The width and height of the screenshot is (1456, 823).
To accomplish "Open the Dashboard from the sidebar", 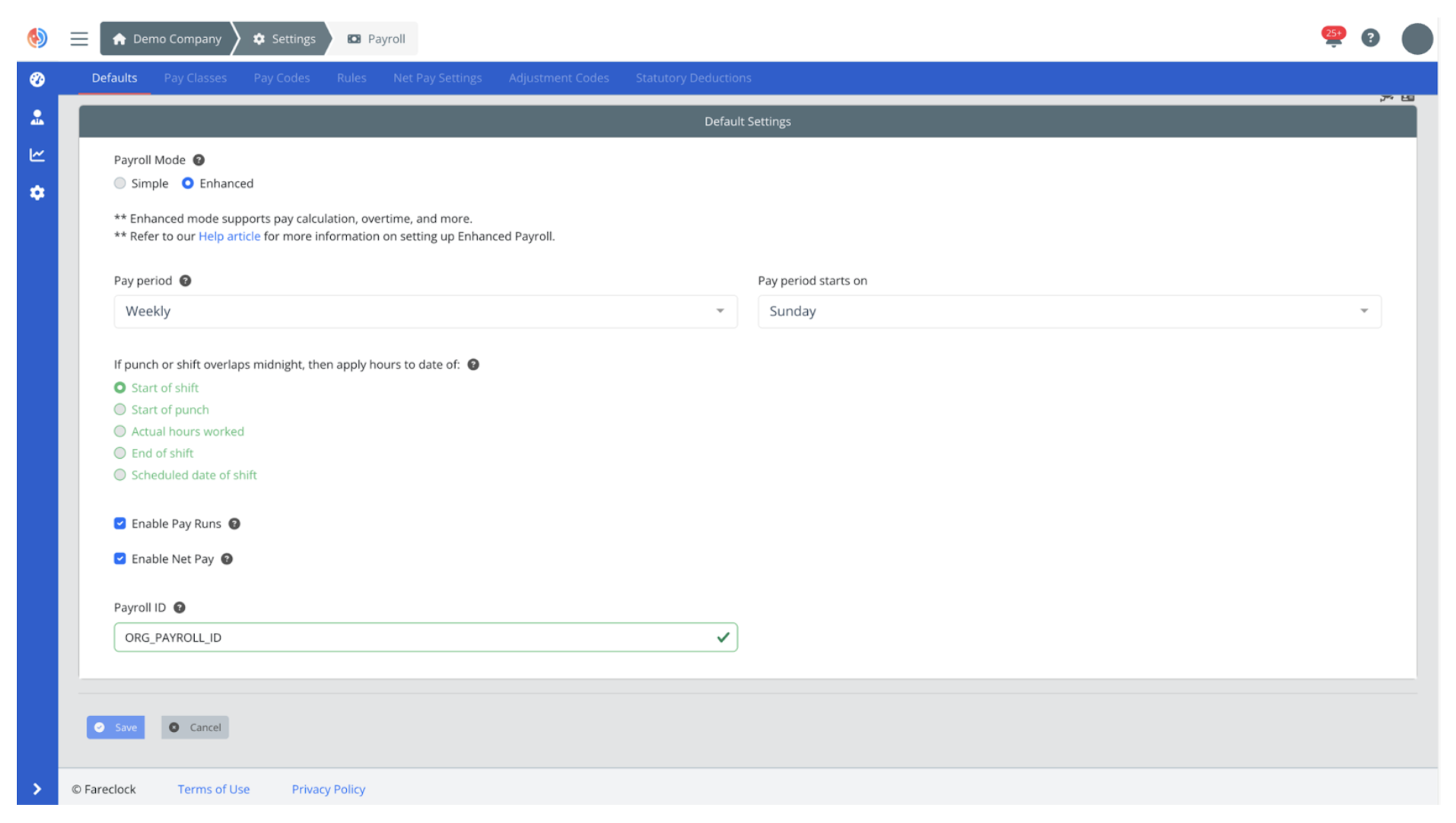I will [x=37, y=79].
